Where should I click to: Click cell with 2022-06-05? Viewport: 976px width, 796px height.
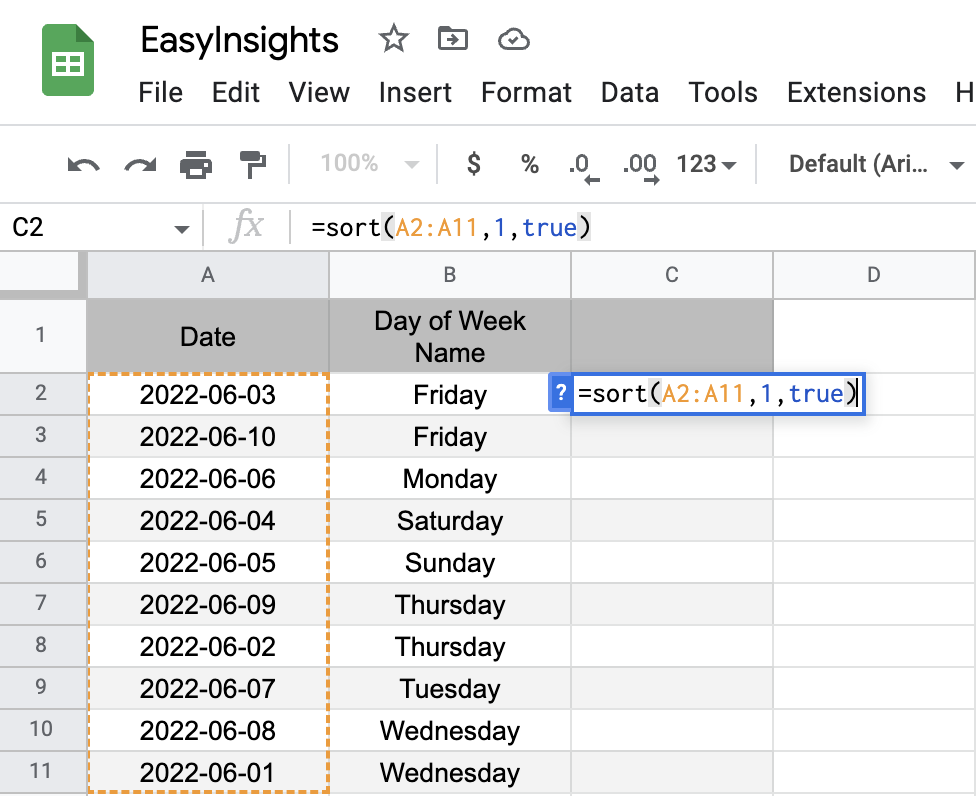click(208, 562)
